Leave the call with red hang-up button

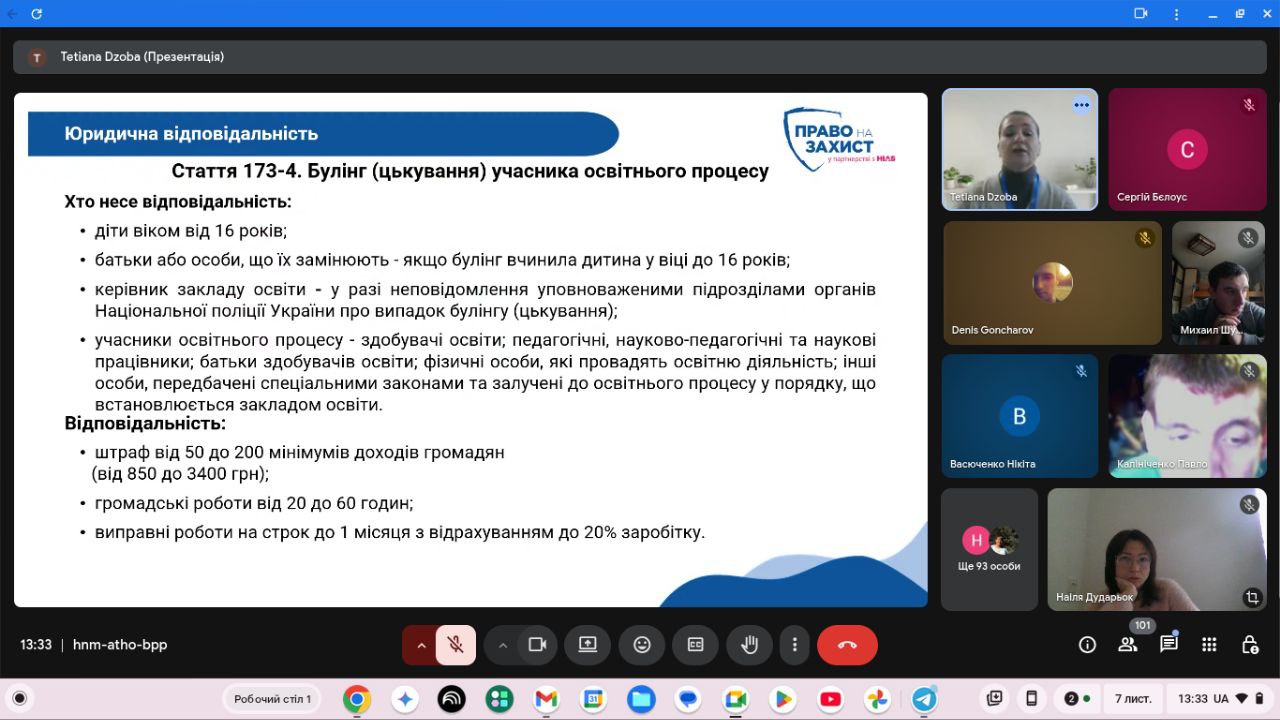pos(847,645)
